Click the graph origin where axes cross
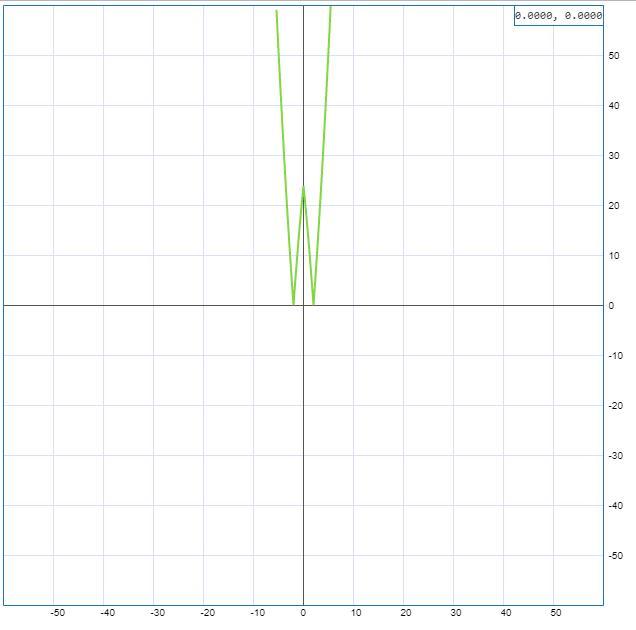Screen dimensions: 636x630 point(303,305)
